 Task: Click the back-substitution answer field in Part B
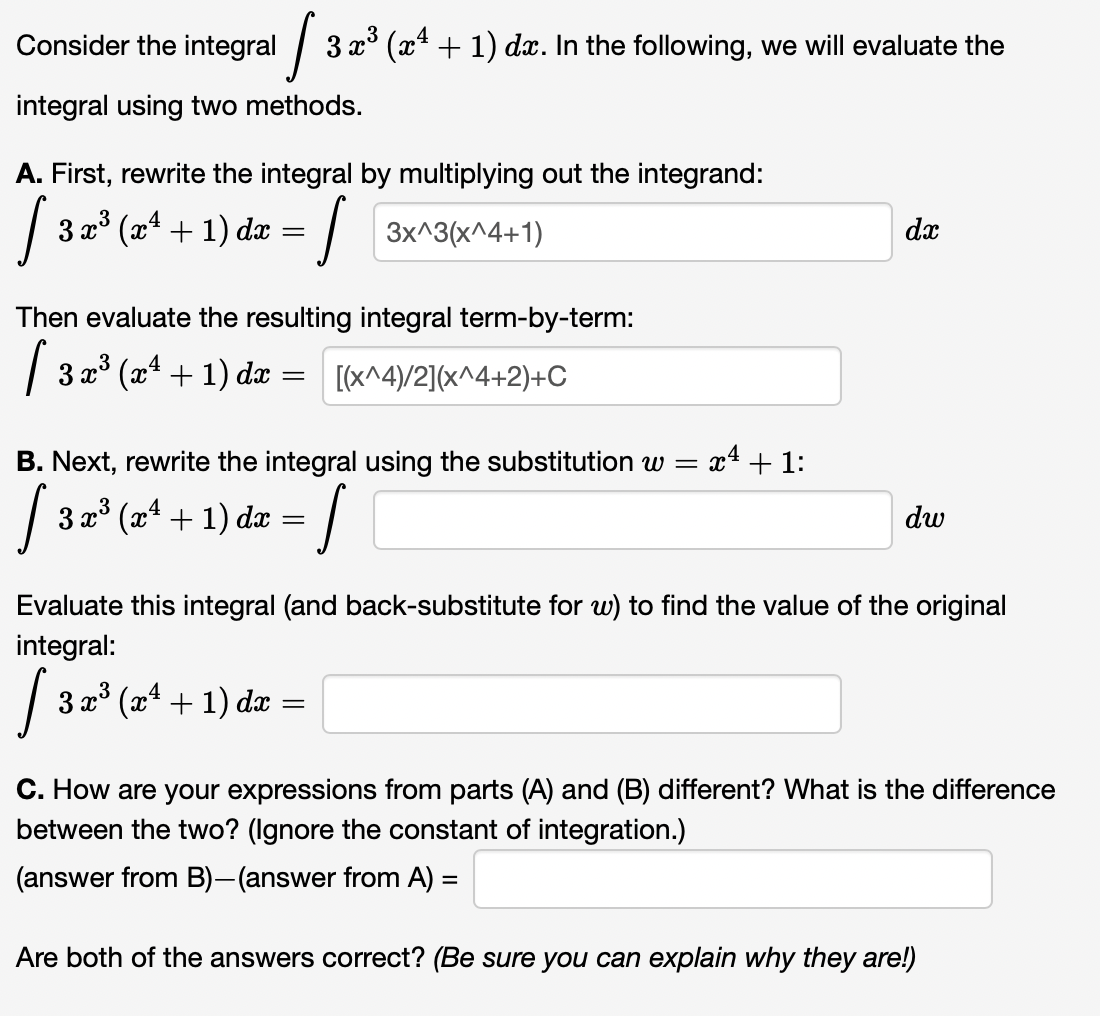click(580, 704)
